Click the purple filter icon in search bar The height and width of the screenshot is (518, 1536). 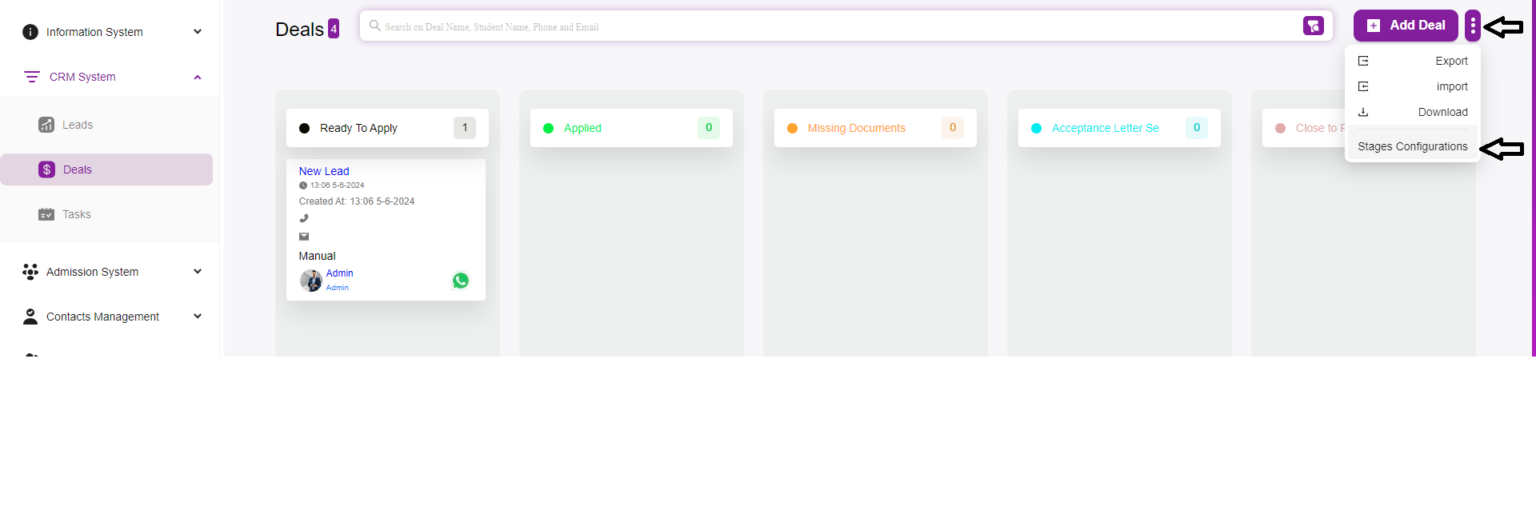1313,26
